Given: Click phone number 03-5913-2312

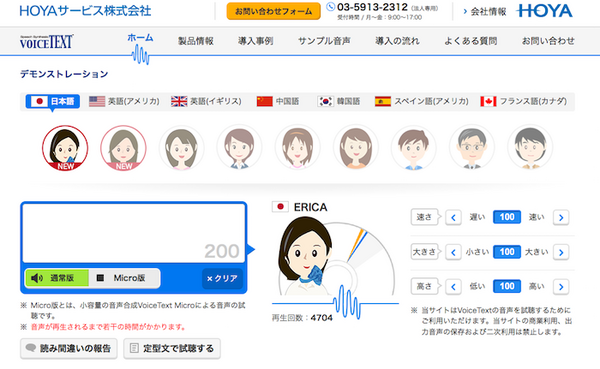Looking at the screenshot, I should click(x=372, y=7).
